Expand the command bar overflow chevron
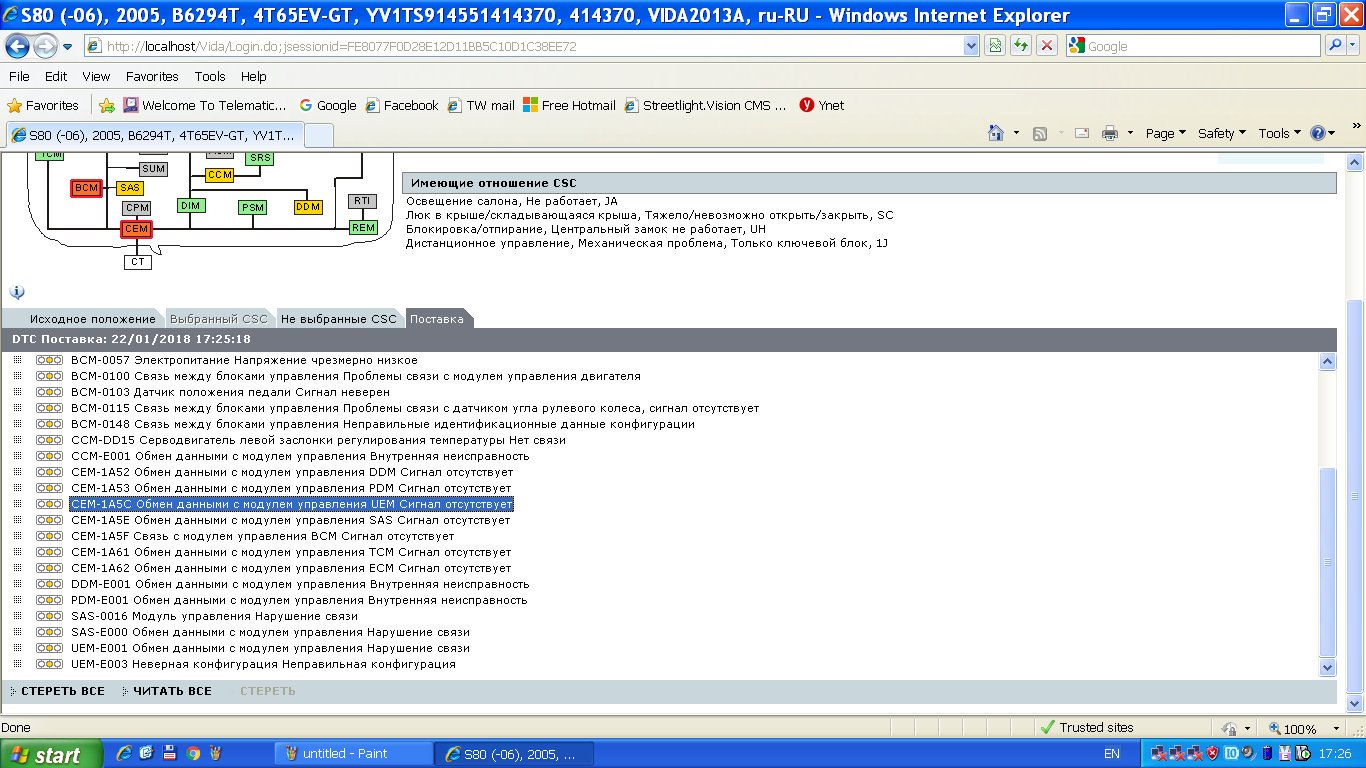Screen dimensions: 1366x768 pos(1356,126)
